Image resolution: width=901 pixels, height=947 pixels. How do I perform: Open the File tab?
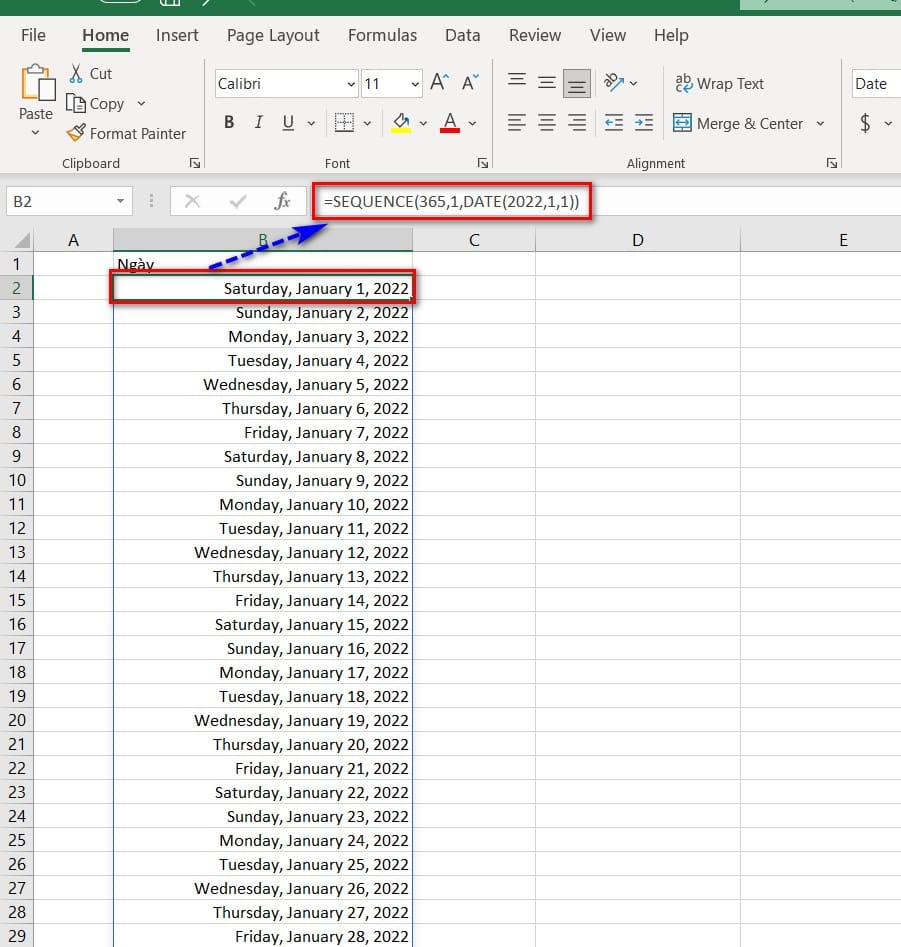click(33, 35)
